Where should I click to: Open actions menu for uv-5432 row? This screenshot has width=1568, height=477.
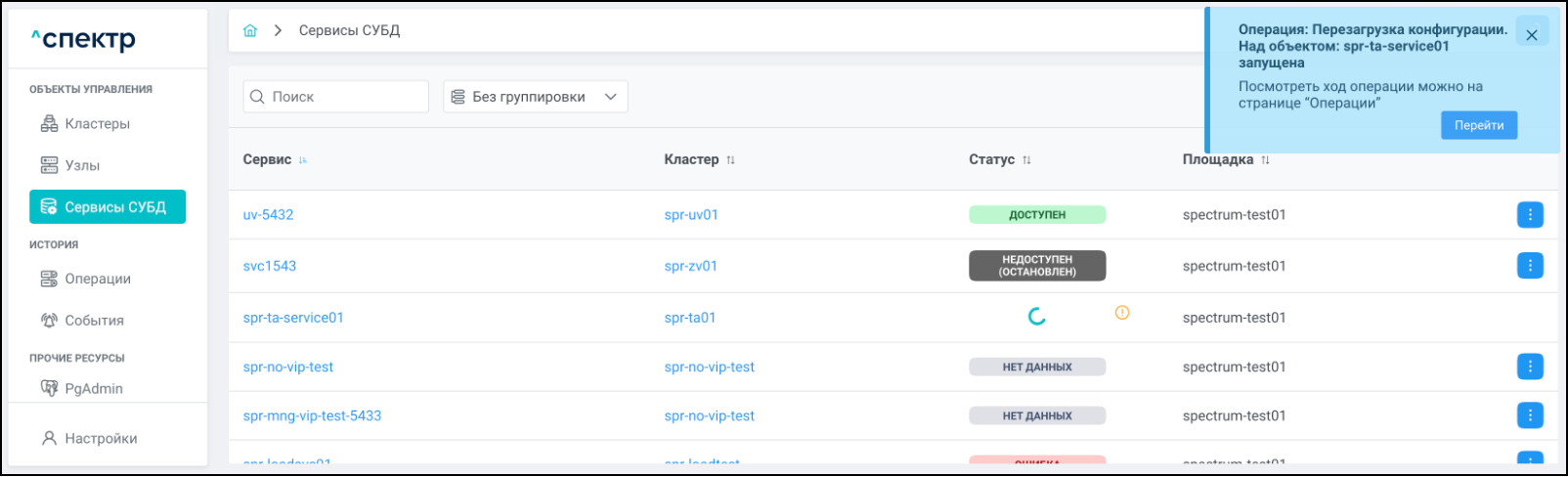click(x=1529, y=215)
